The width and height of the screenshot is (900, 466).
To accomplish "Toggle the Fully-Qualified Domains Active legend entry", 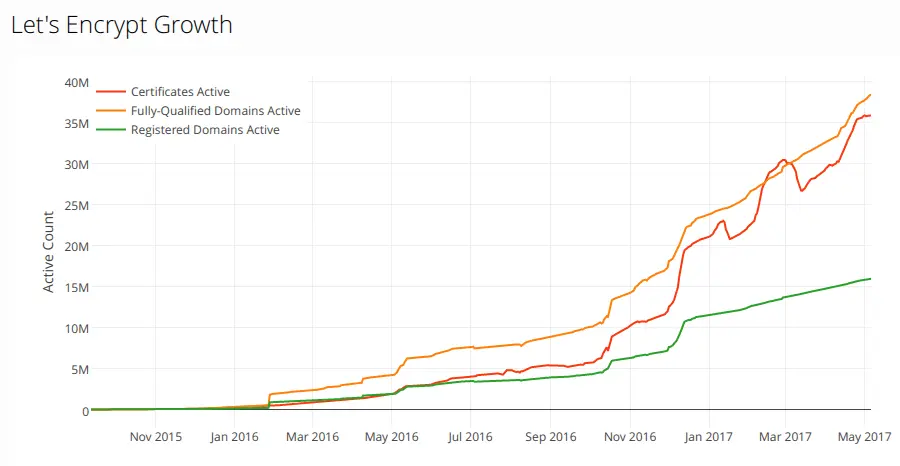I will 198,111.
